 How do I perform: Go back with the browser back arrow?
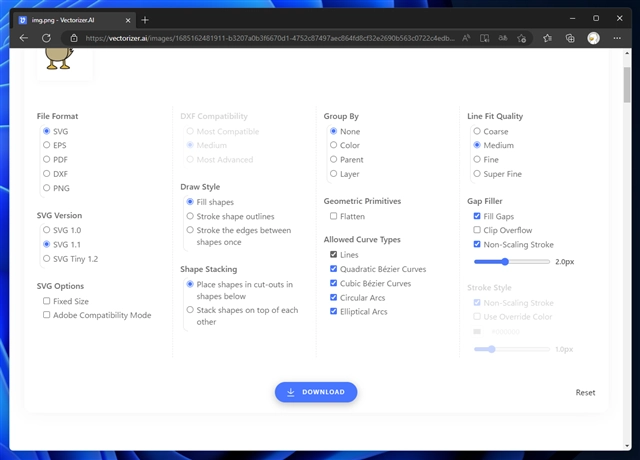click(x=24, y=38)
